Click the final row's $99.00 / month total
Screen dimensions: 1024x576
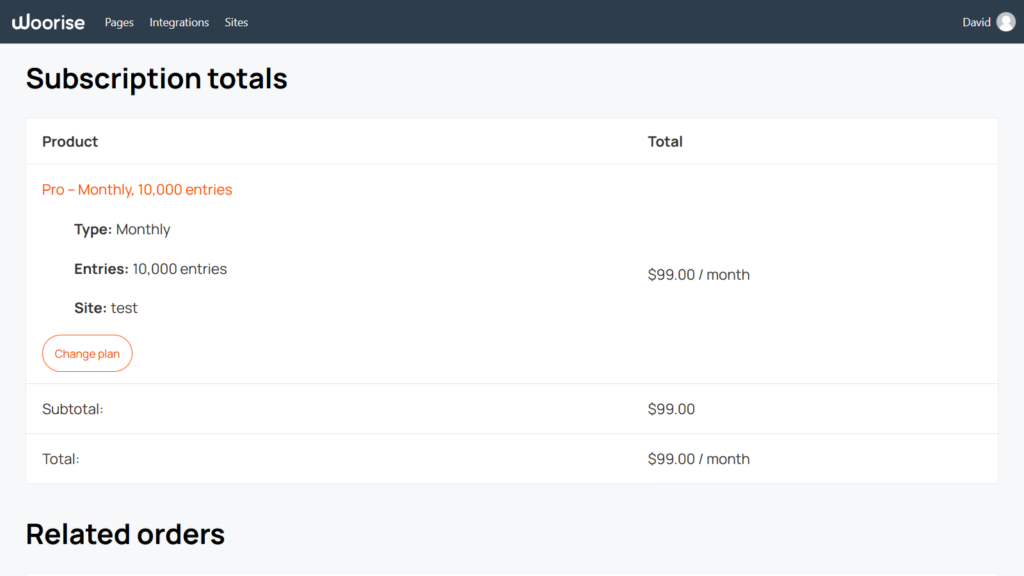698,459
